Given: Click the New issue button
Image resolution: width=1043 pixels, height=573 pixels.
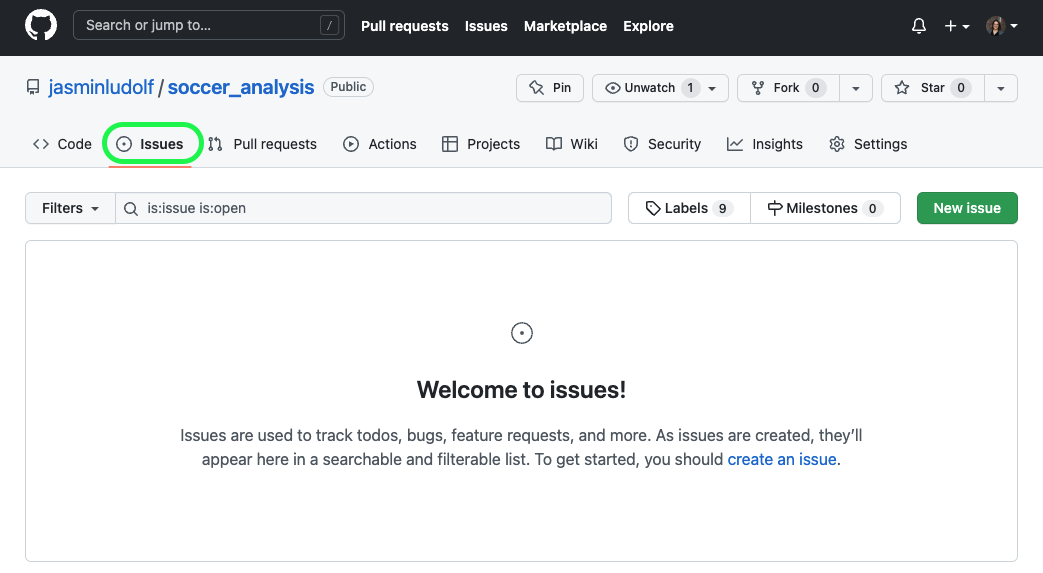Looking at the screenshot, I should tap(967, 208).
